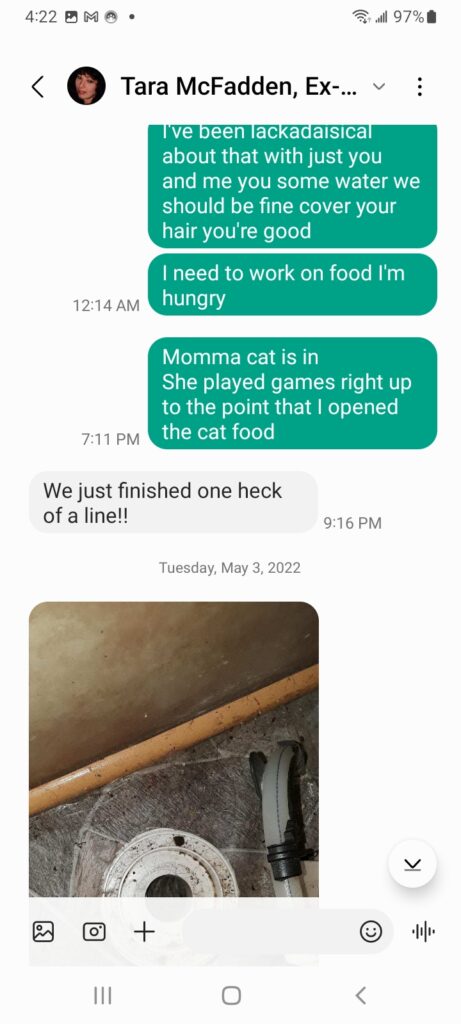Open the three-dot more options menu
461x1024 pixels.
420,86
